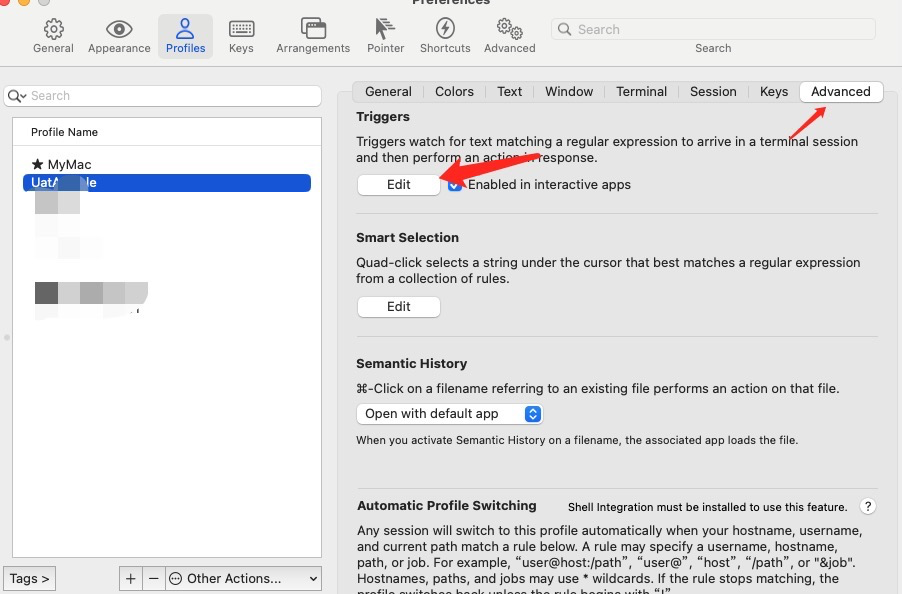Click the help question mark for Automatic Profile Switching

[x=867, y=506]
